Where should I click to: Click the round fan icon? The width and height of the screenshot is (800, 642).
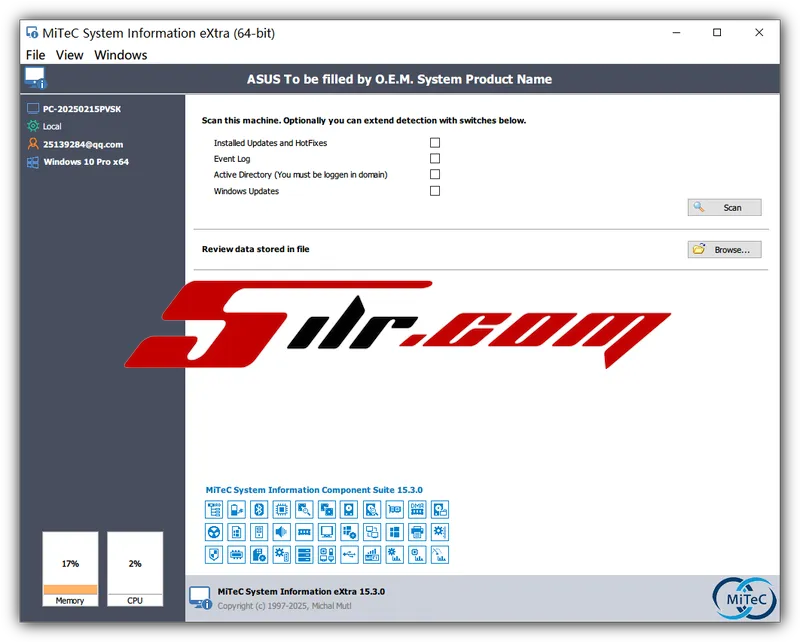214,532
